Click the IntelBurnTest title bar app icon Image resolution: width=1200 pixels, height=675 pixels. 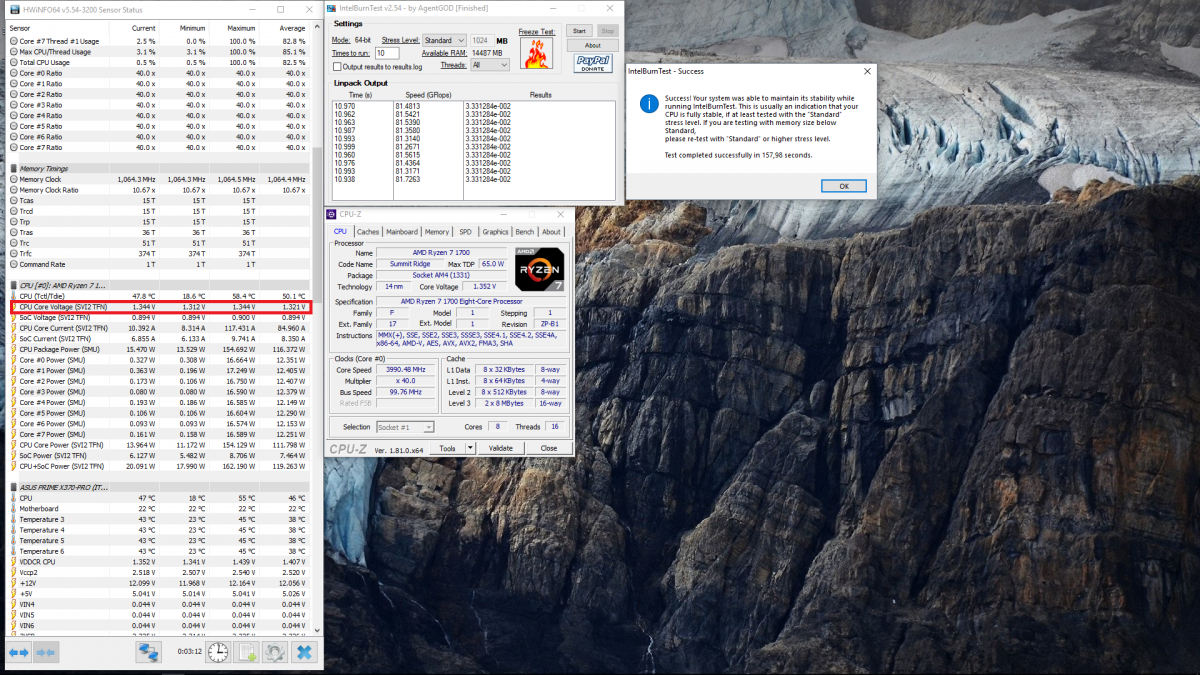(x=329, y=9)
